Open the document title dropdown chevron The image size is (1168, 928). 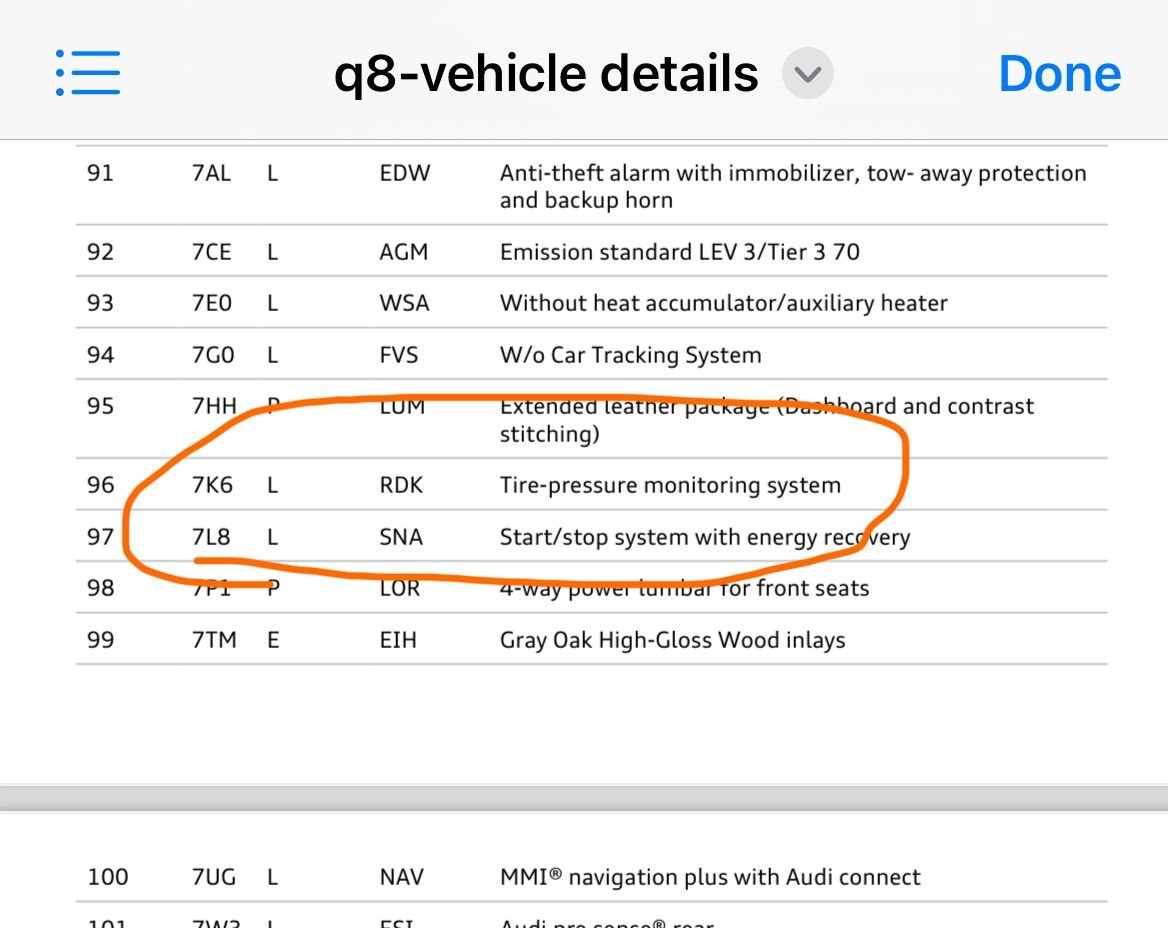tap(807, 74)
